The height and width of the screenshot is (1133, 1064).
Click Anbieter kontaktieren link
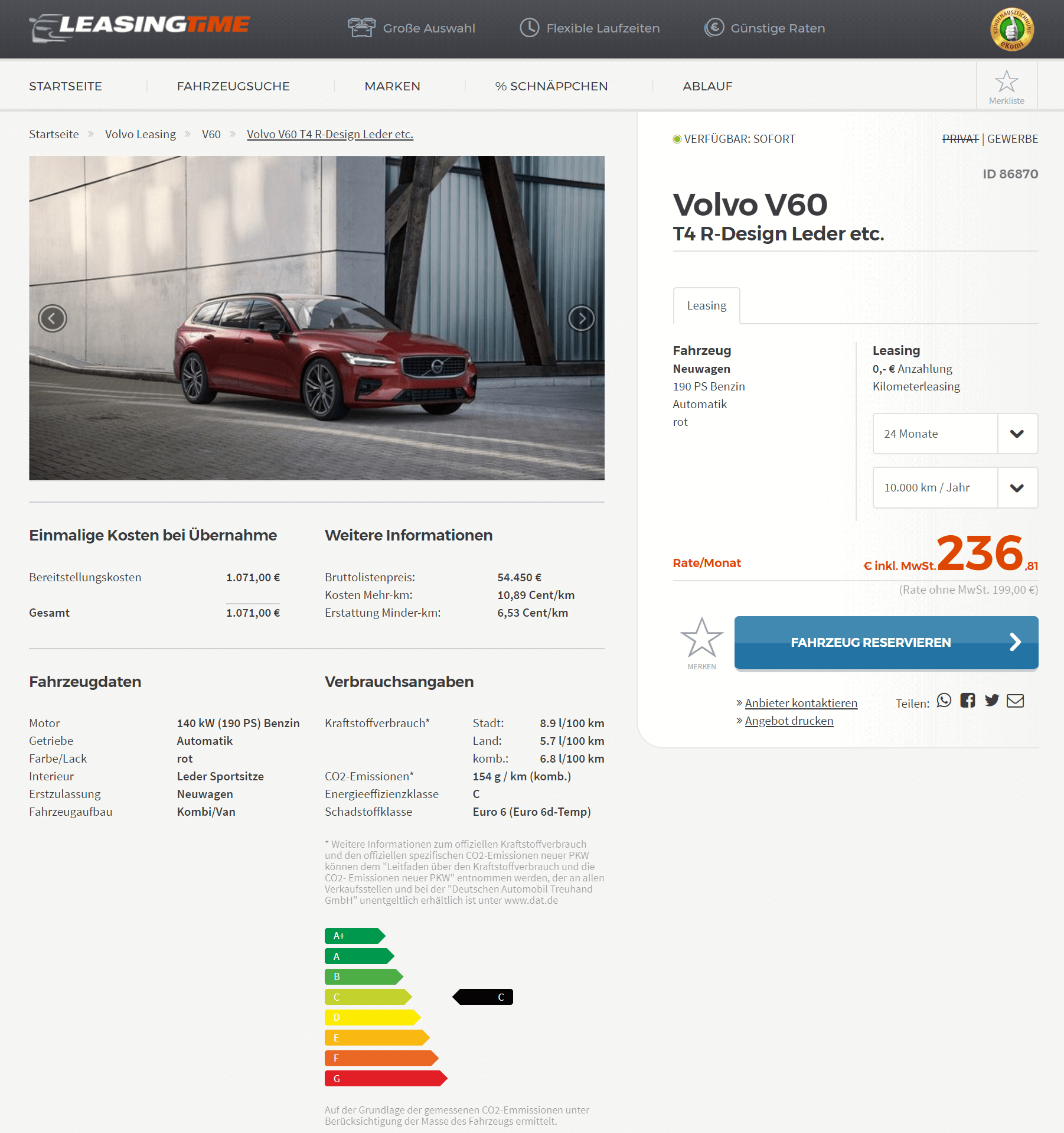click(801, 703)
